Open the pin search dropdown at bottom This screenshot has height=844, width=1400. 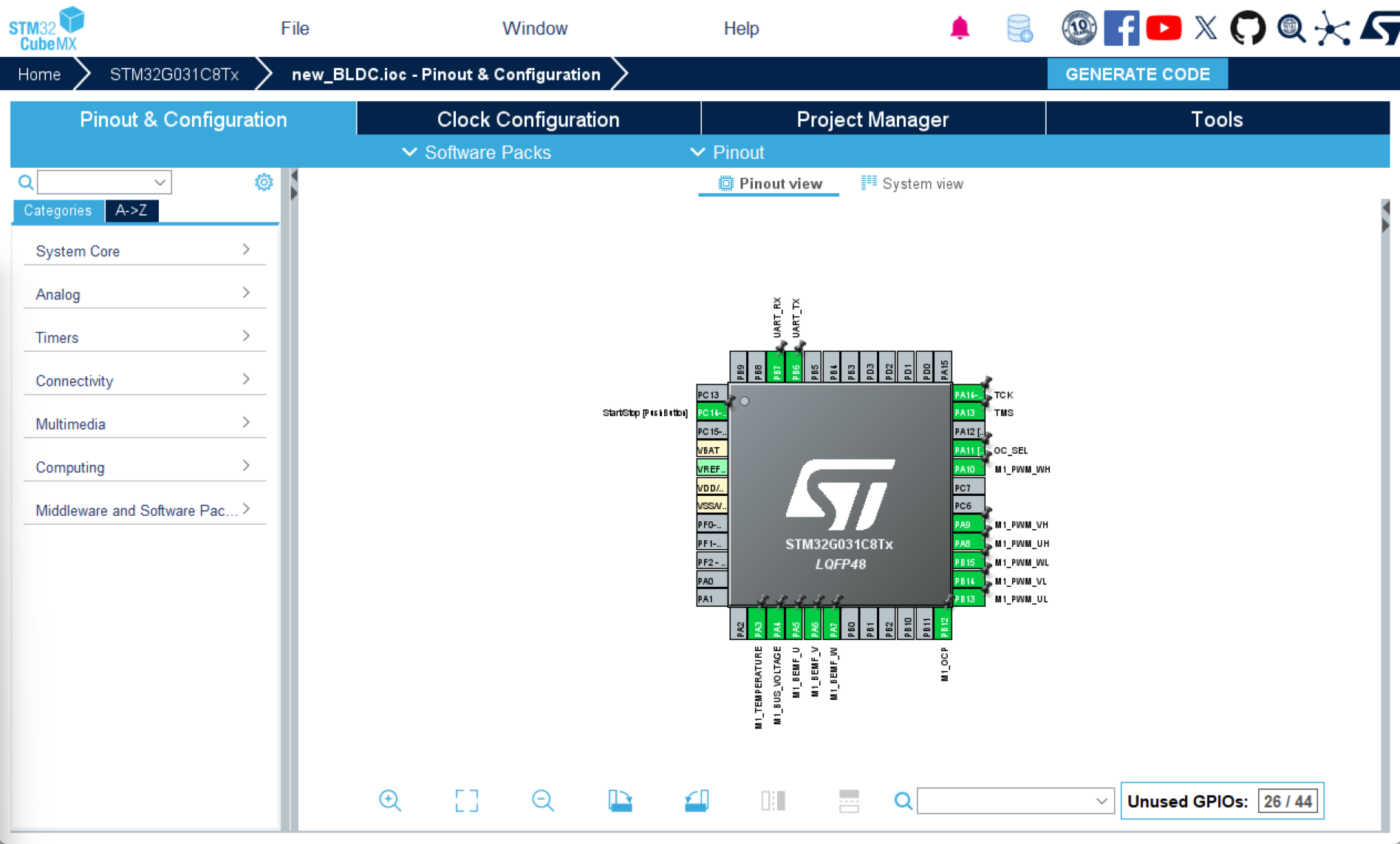pos(1015,800)
